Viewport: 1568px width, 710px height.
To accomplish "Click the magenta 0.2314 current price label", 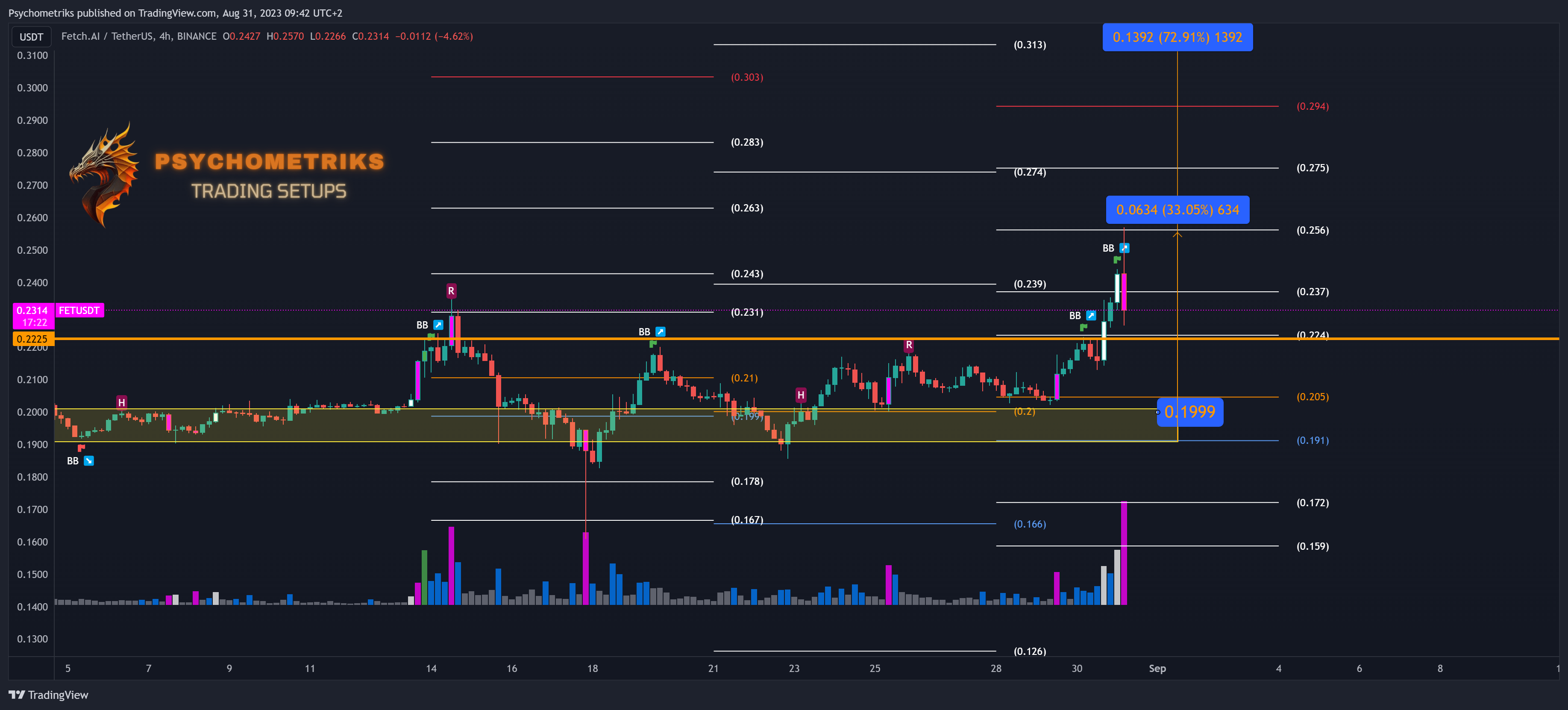I will point(33,317).
